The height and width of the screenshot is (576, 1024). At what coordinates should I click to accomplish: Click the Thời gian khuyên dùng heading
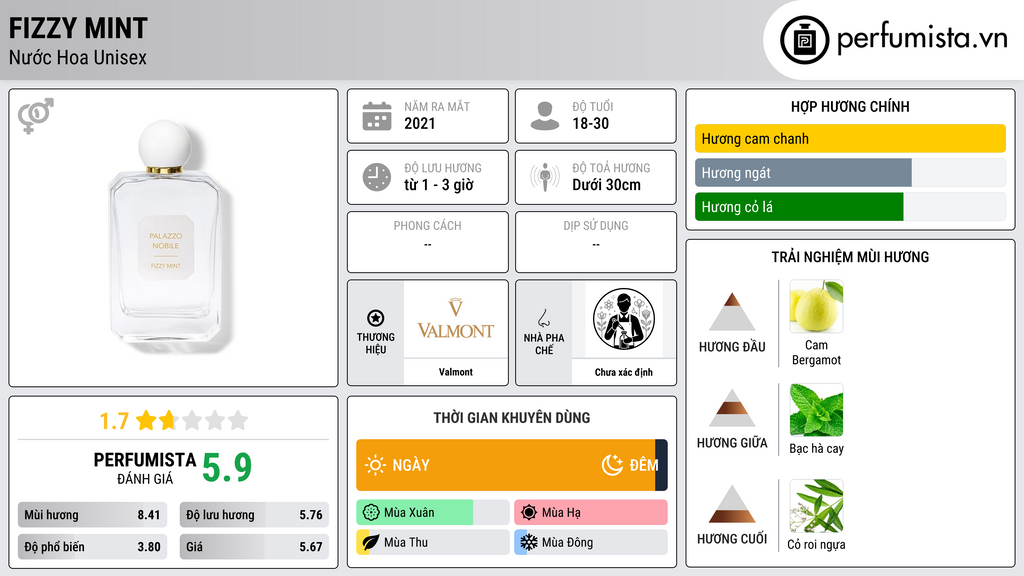coord(512,417)
